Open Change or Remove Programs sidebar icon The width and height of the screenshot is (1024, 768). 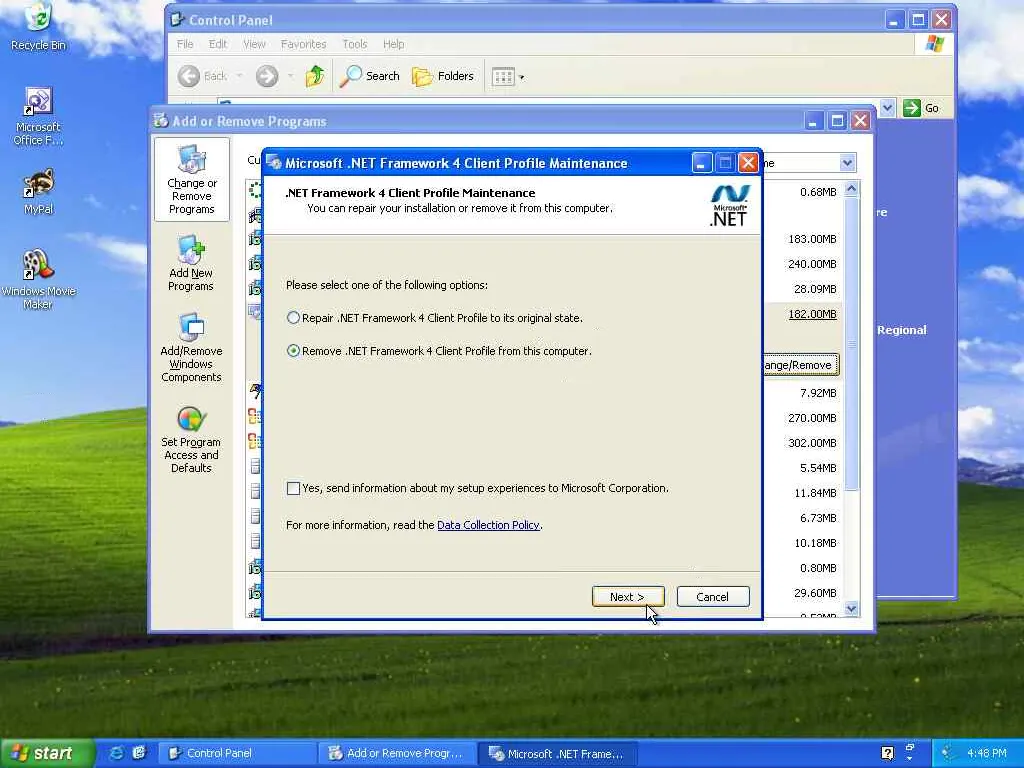[191, 180]
